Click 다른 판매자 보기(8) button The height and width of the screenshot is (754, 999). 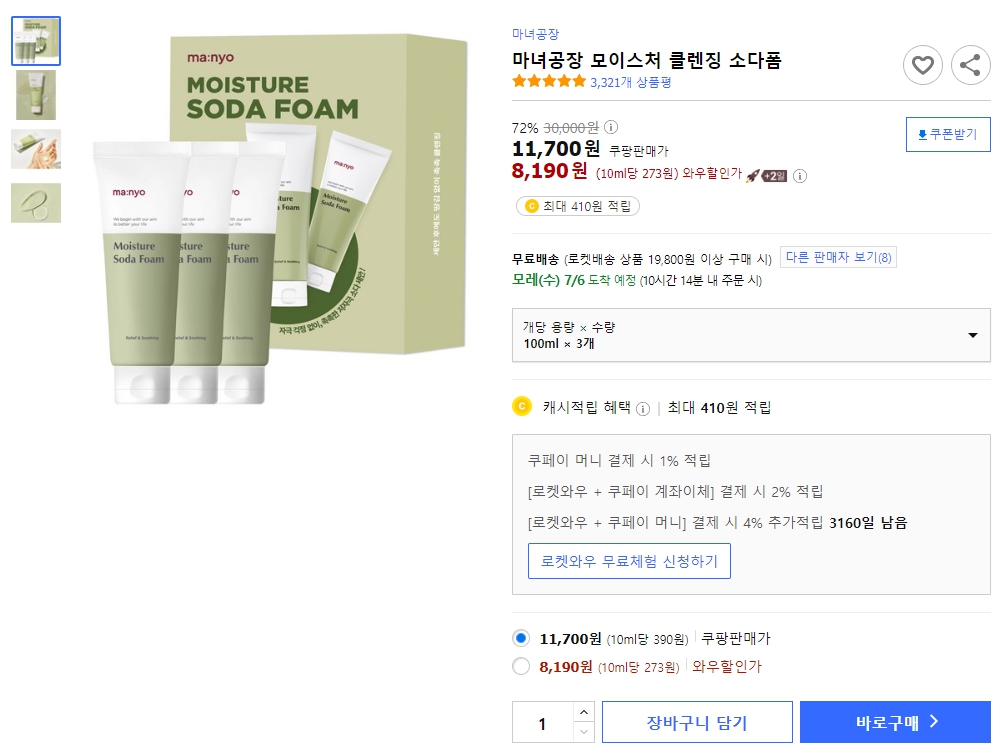[838, 257]
